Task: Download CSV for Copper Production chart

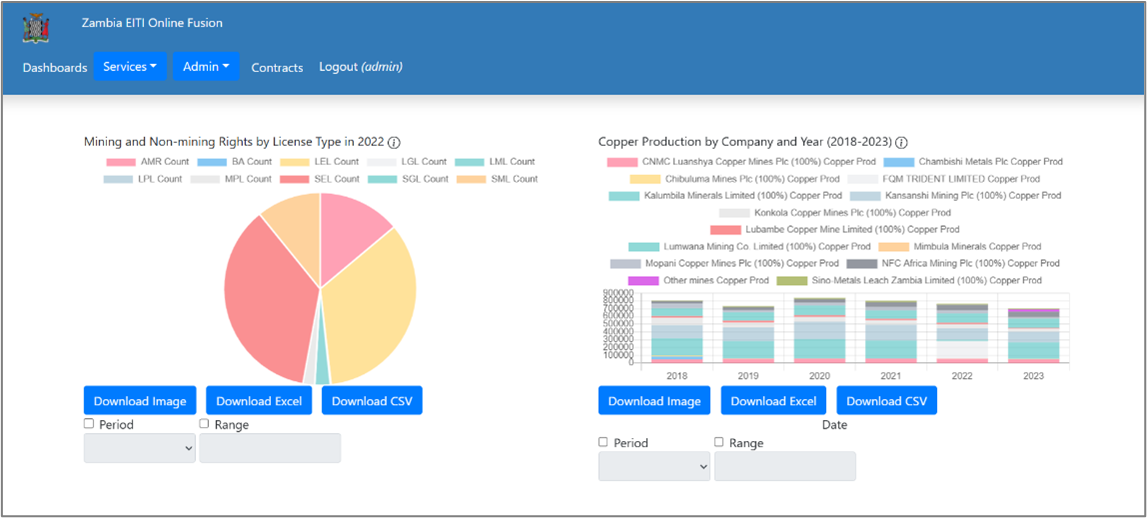Action: pyautogui.click(x=887, y=401)
